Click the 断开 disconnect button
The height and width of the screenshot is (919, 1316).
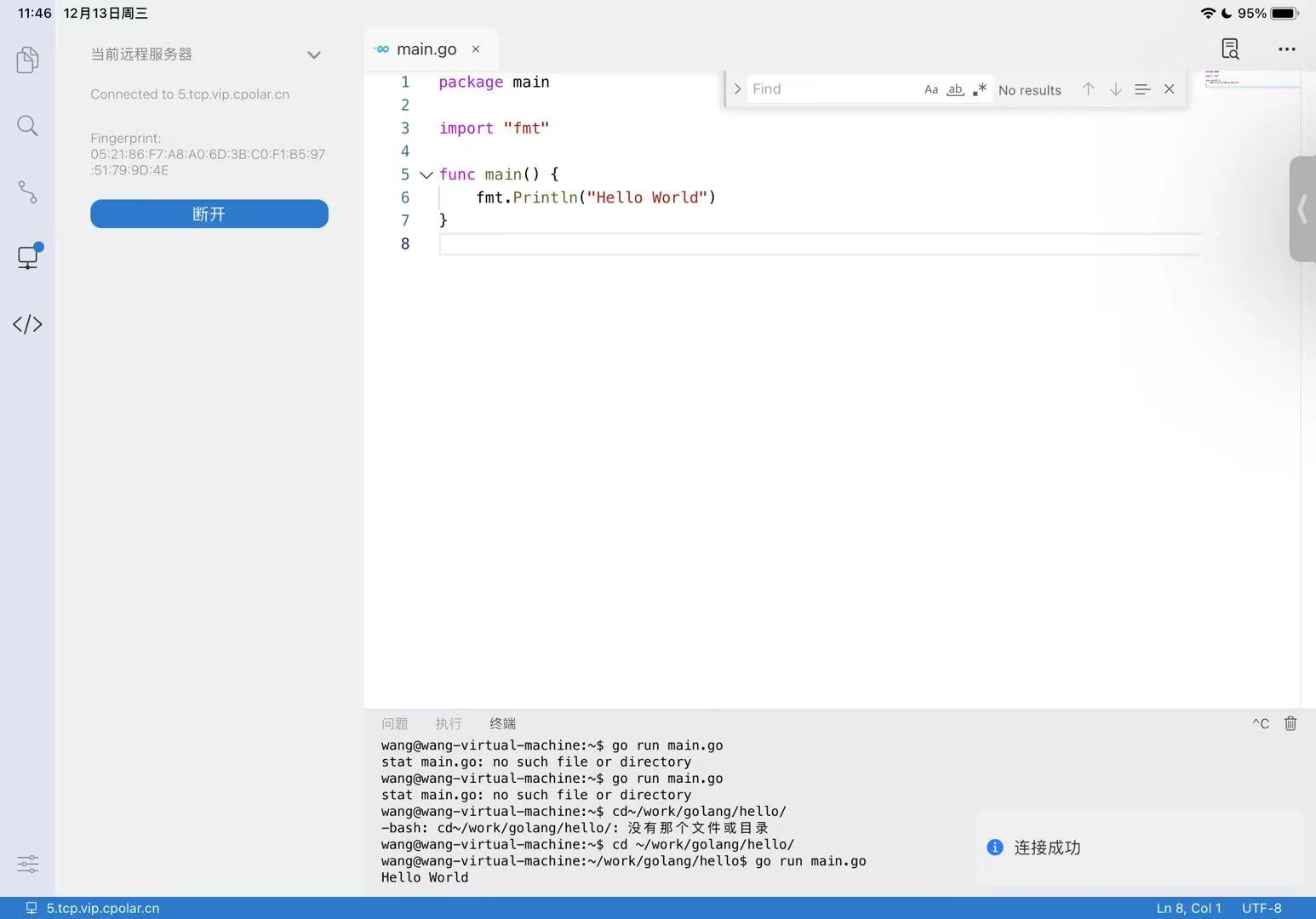tap(209, 214)
